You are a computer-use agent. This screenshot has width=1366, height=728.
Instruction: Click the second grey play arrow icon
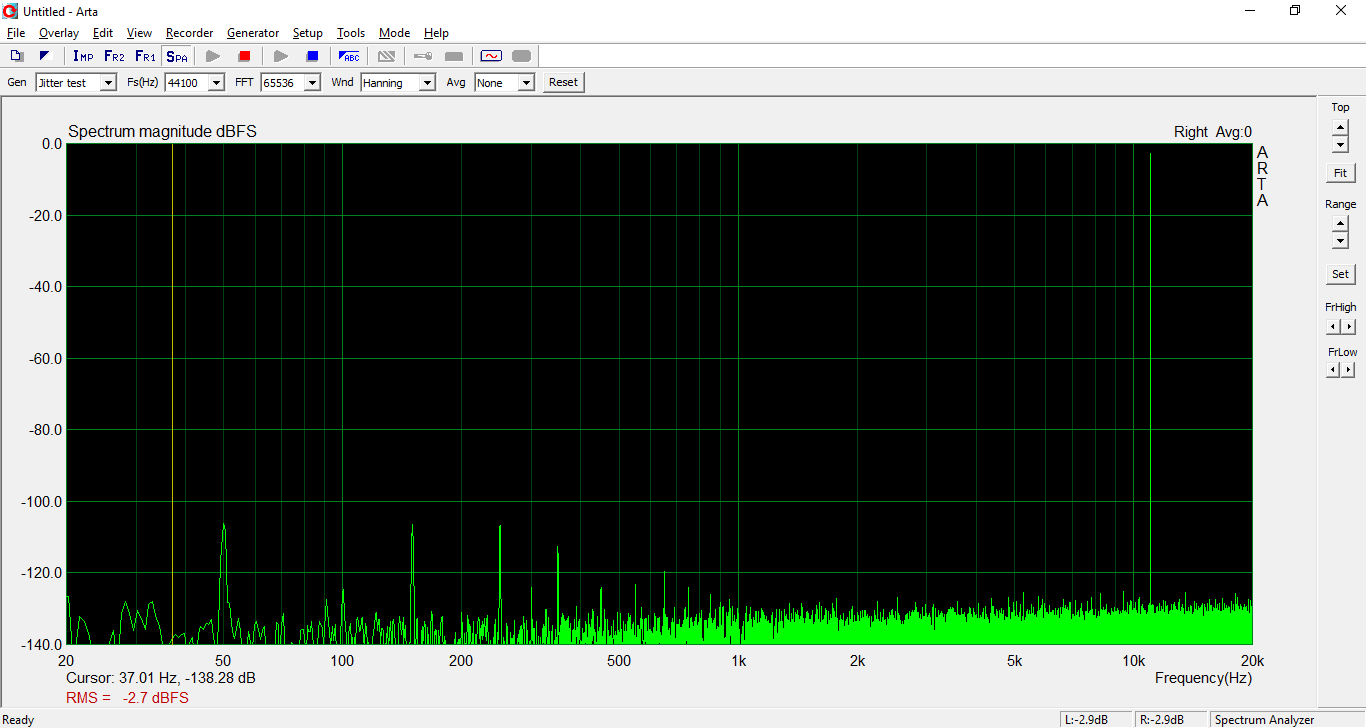point(281,56)
